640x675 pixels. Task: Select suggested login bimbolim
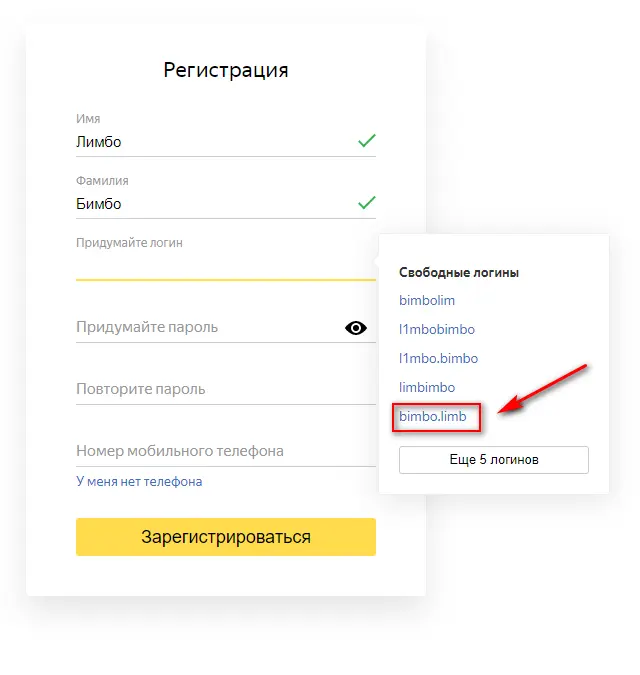(x=427, y=300)
